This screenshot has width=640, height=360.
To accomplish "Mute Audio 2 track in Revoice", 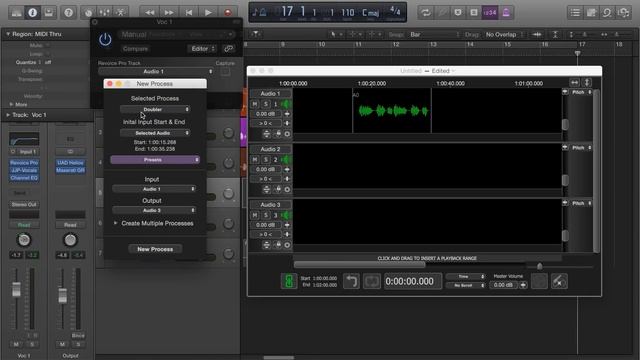I will pos(255,160).
